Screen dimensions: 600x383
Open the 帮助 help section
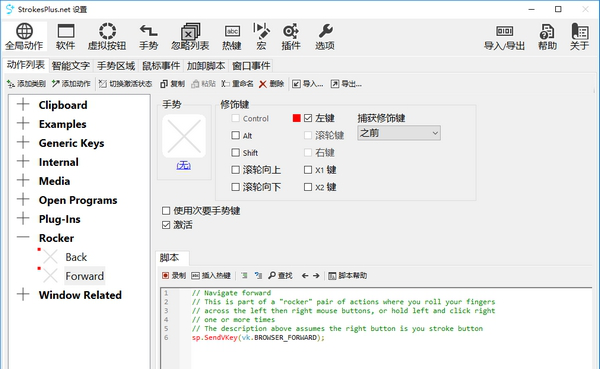click(547, 37)
